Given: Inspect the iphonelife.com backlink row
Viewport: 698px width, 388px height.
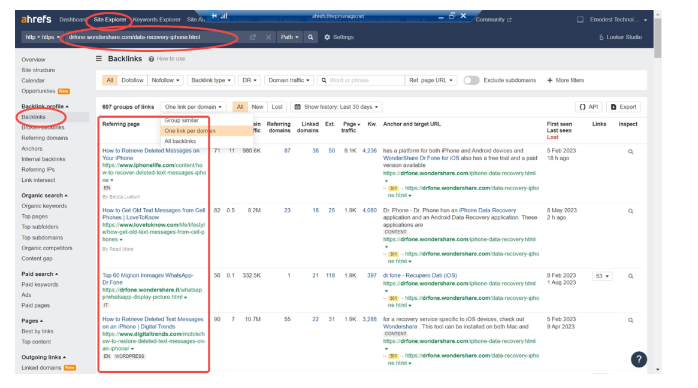Looking at the screenshot, I should (x=630, y=152).
